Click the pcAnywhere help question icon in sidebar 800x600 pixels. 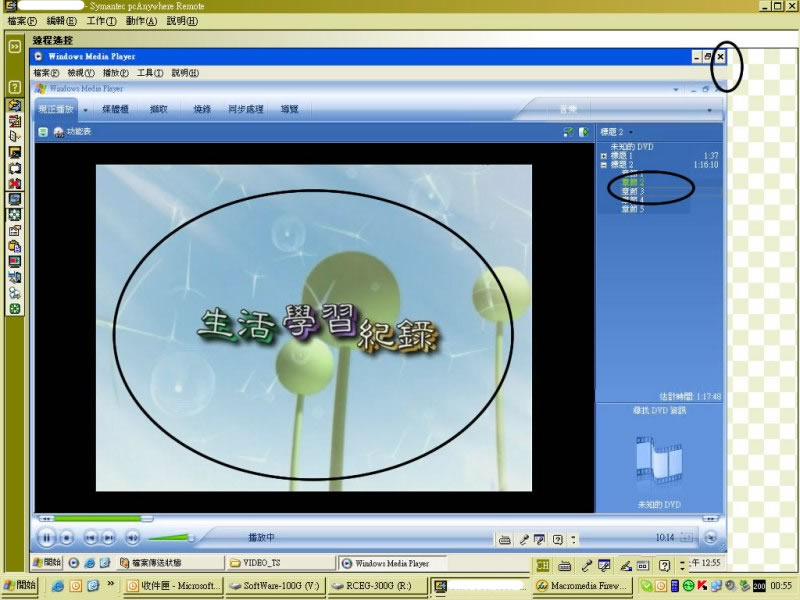pos(15,87)
